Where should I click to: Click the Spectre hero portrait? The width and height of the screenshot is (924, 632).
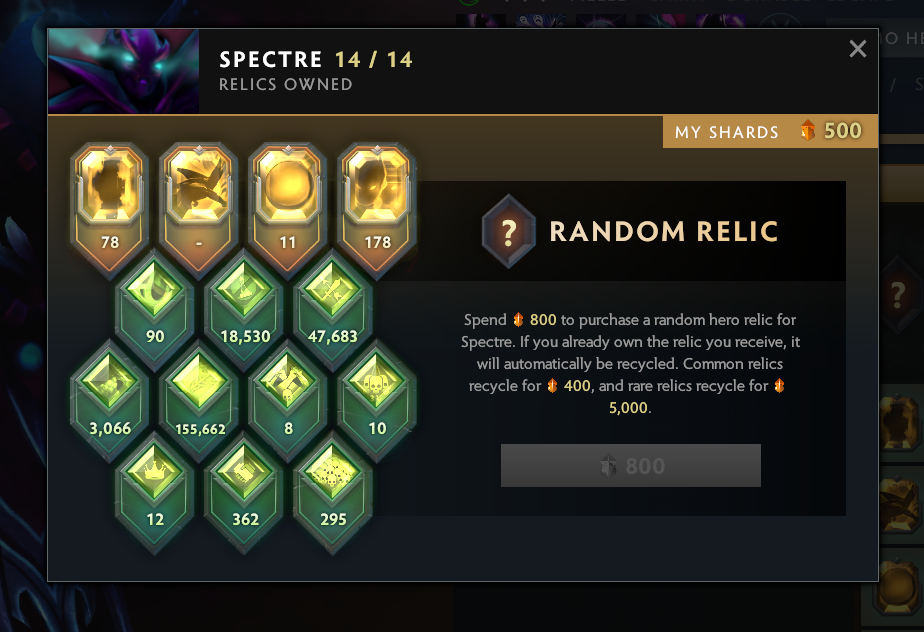(124, 71)
